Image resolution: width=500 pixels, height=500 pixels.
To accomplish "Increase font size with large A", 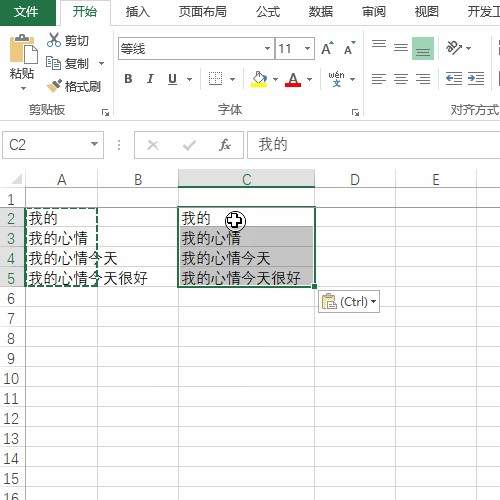I will (327, 49).
